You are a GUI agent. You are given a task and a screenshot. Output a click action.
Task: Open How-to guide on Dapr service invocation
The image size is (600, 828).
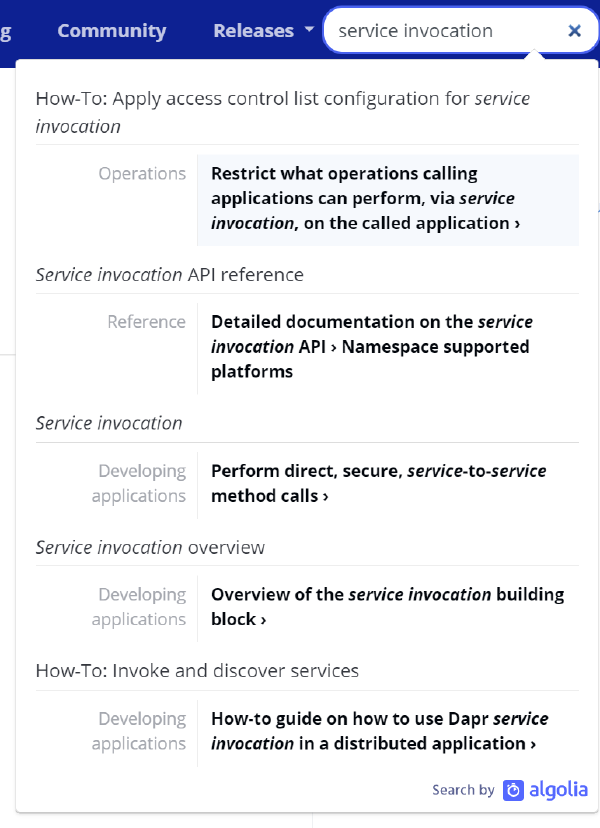[x=388, y=731]
